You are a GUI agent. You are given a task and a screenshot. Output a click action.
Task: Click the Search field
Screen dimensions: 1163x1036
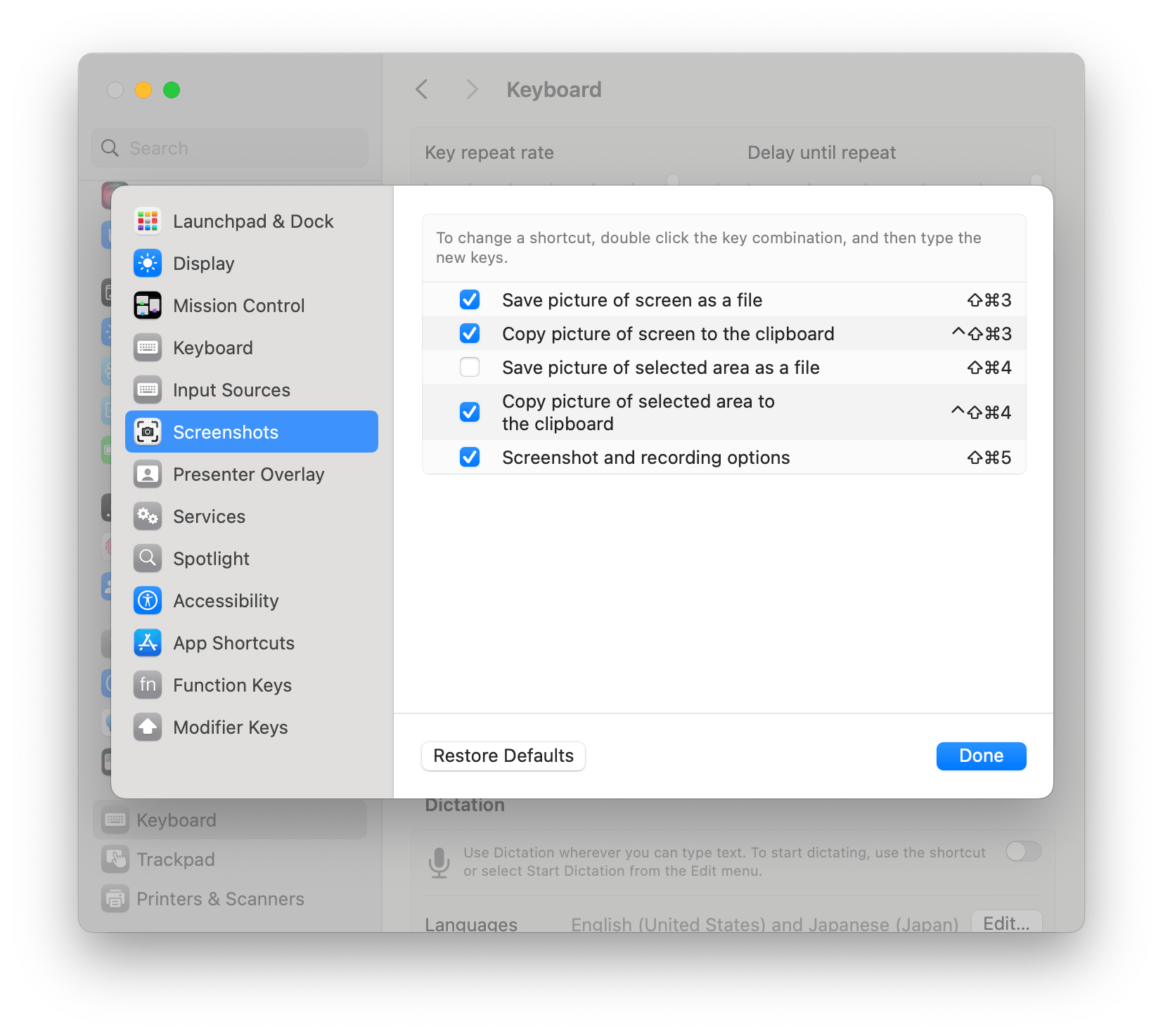point(229,148)
